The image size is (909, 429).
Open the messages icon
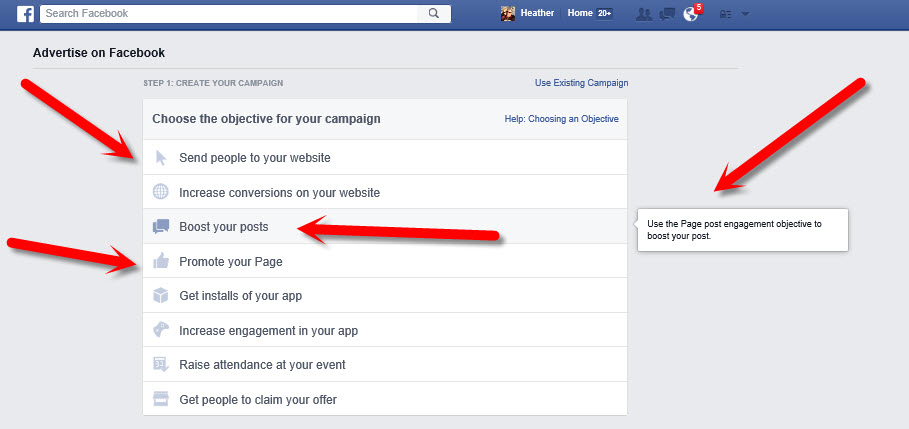tap(667, 14)
